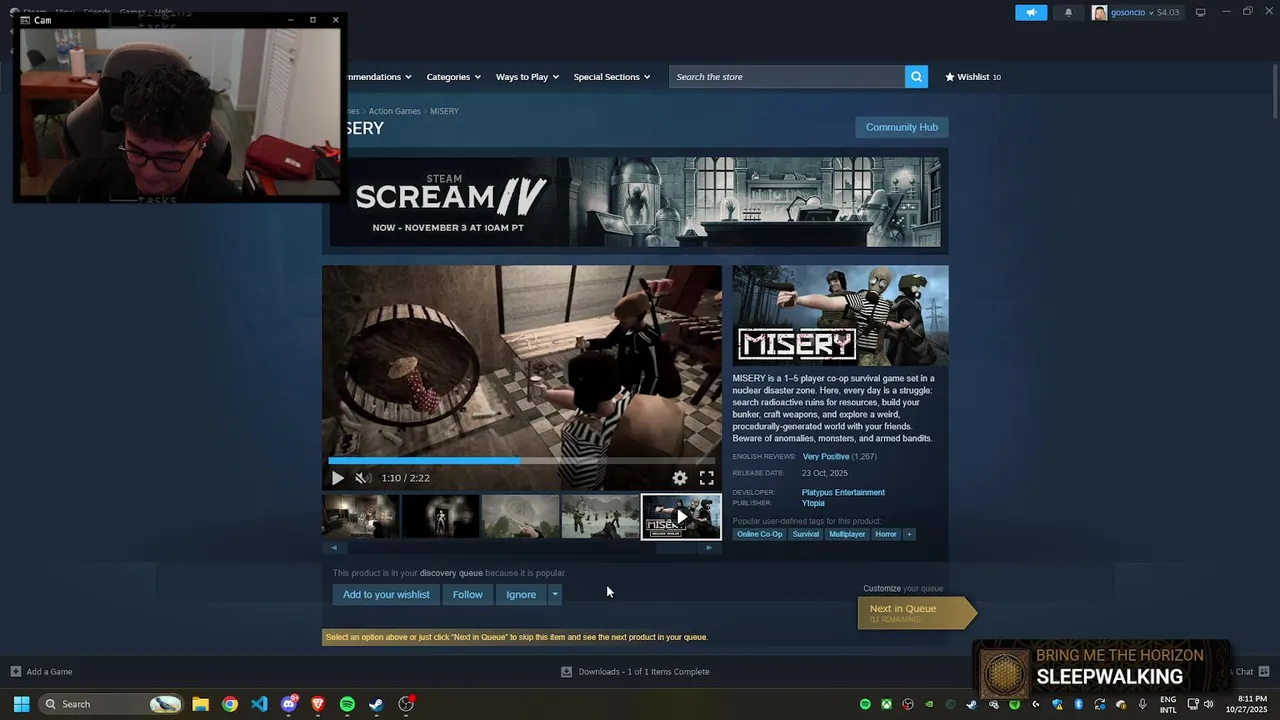The height and width of the screenshot is (720, 1280).
Task: Open the Special Sections dropdown
Action: click(611, 77)
